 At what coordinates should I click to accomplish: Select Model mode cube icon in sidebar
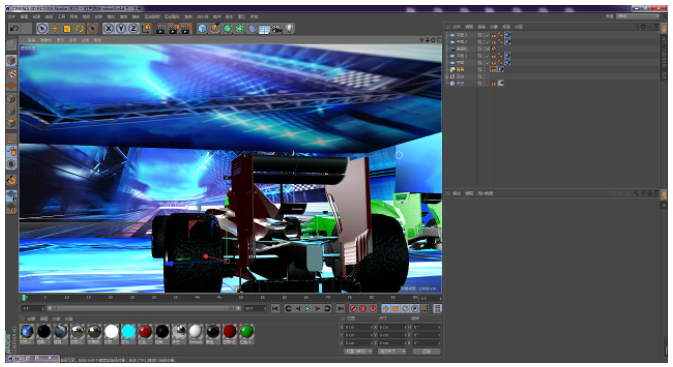[x=12, y=61]
